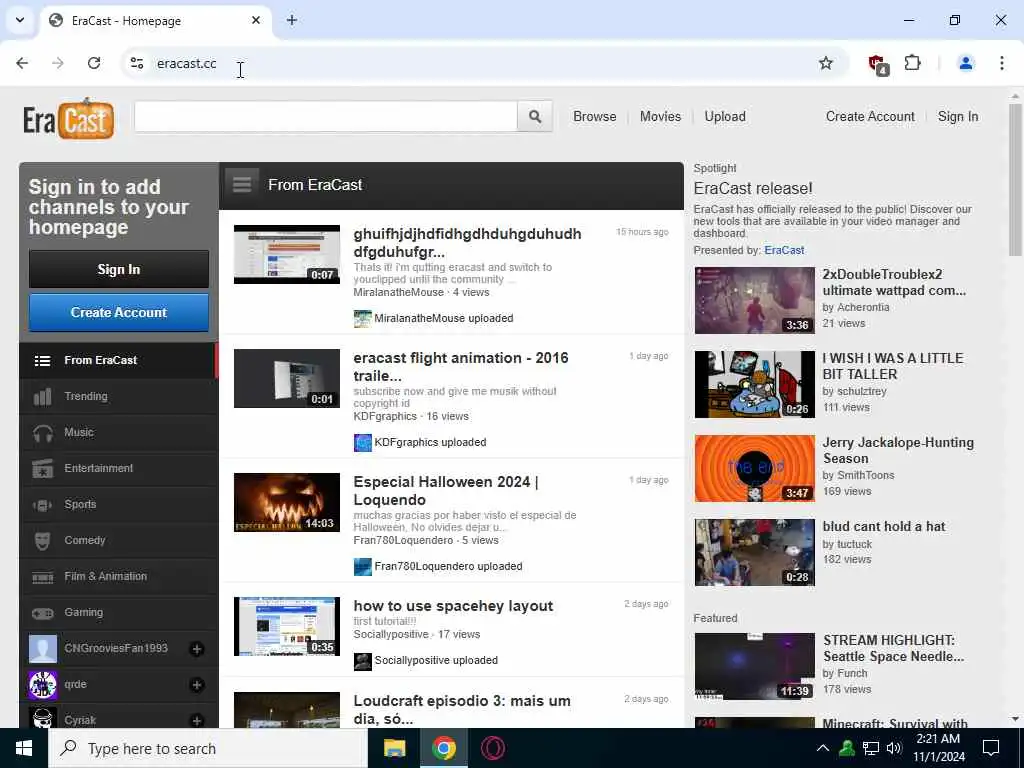Add the Cyriak channel with its plus icon
1024x768 pixels.
(x=197, y=720)
